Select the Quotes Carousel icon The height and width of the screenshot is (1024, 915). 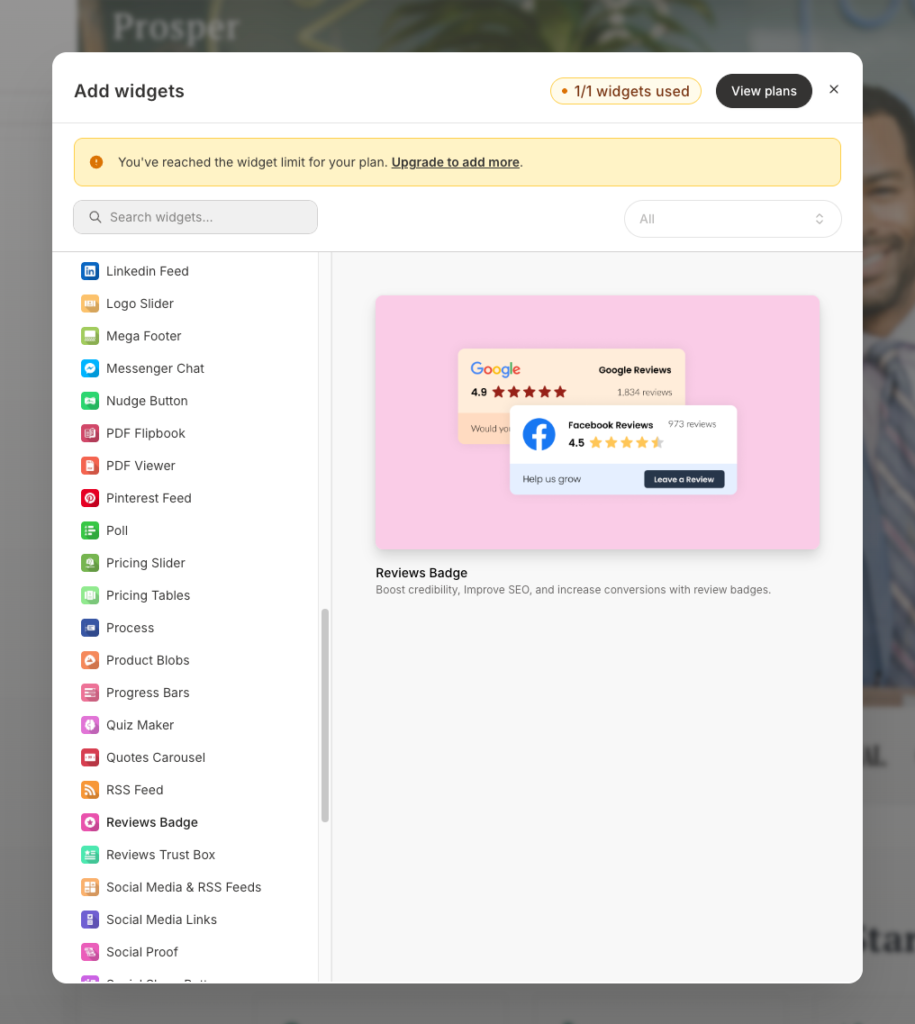89,757
